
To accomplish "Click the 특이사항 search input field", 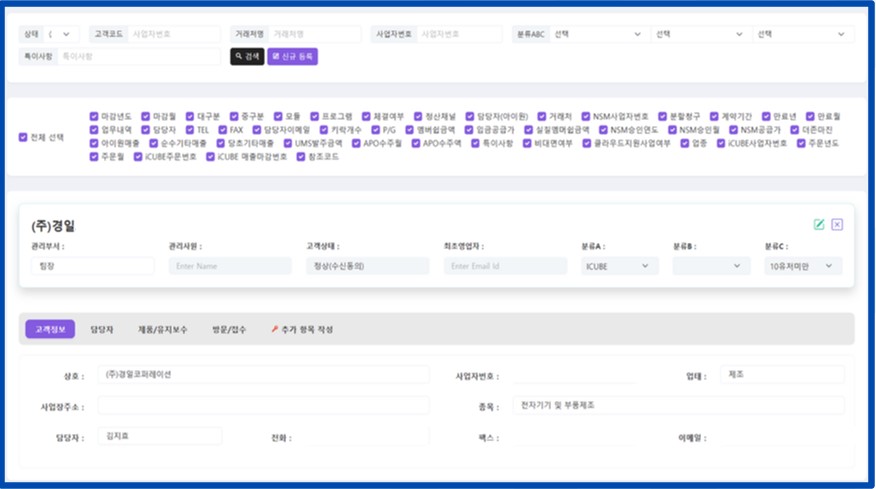I will coord(138,57).
